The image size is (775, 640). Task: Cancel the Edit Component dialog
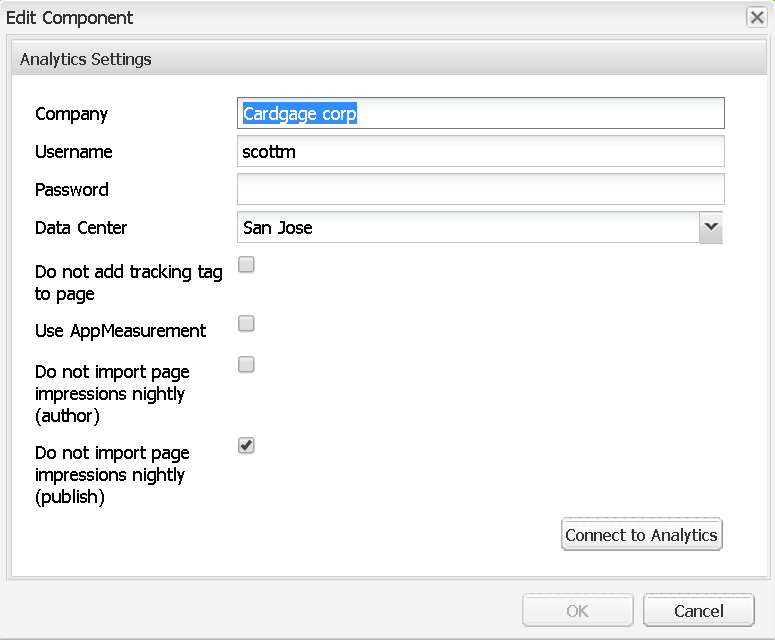pyautogui.click(x=698, y=611)
